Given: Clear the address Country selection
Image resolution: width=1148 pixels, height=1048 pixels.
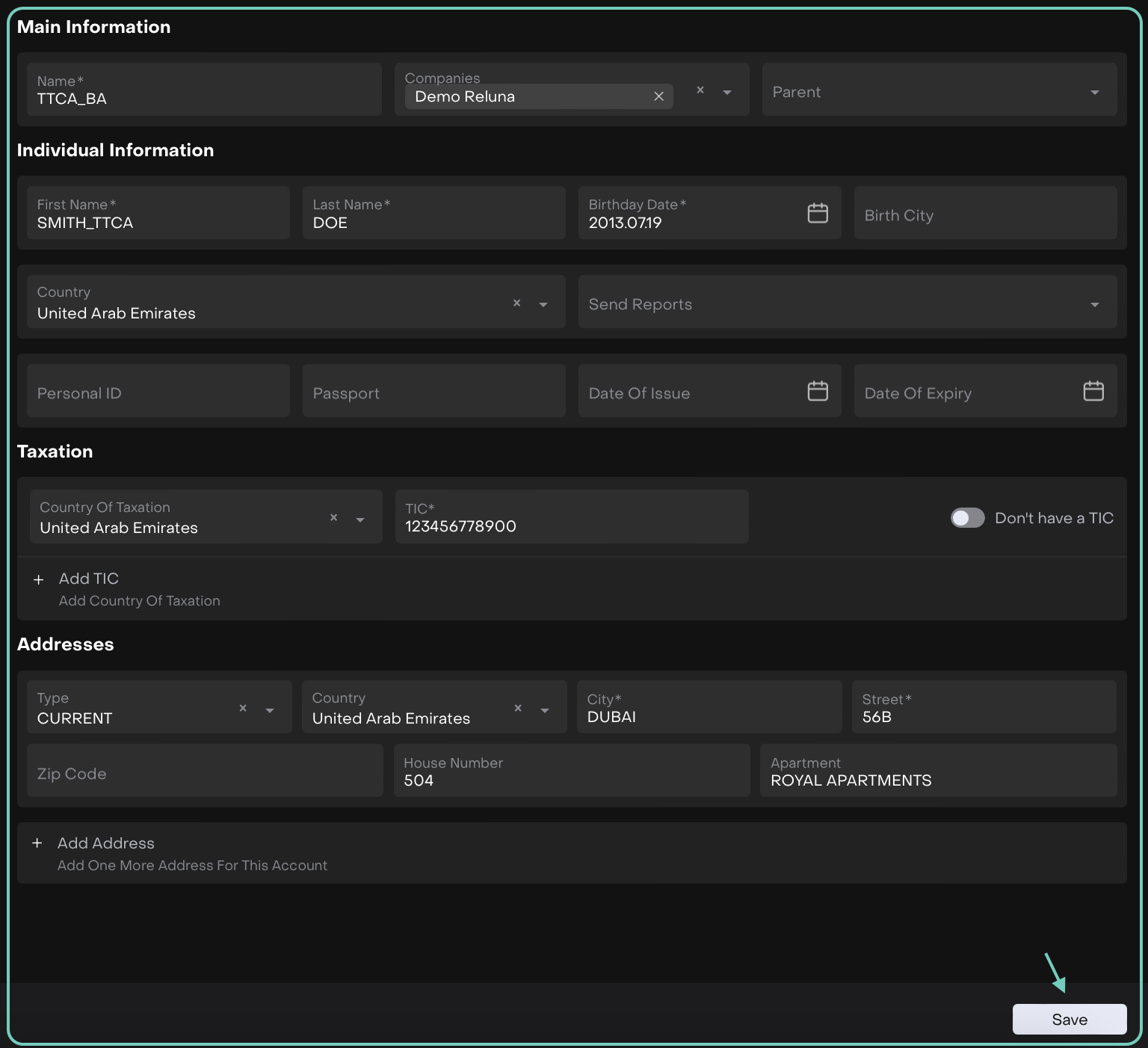Looking at the screenshot, I should [518, 709].
